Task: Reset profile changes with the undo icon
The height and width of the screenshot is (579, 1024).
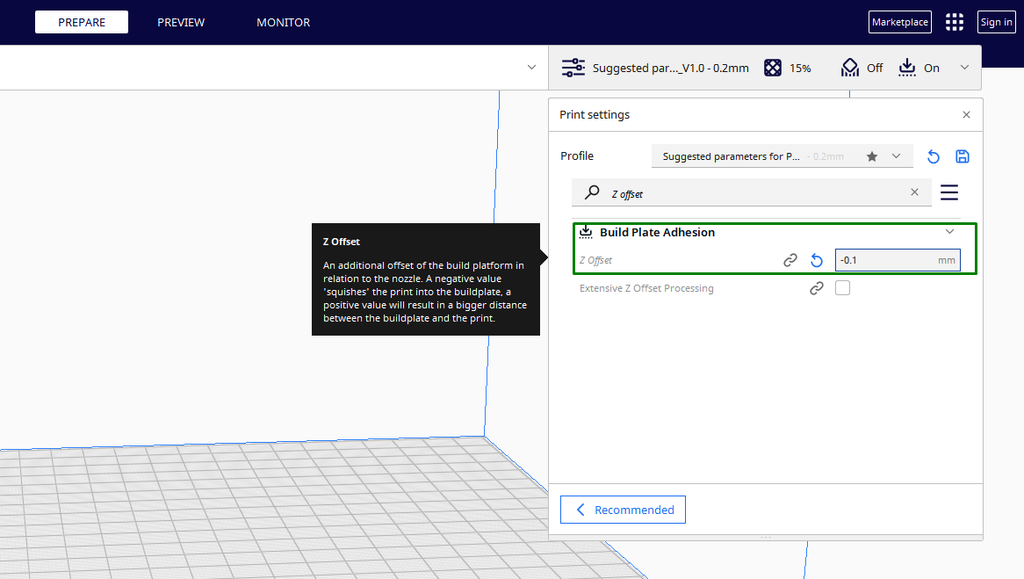Action: point(933,157)
